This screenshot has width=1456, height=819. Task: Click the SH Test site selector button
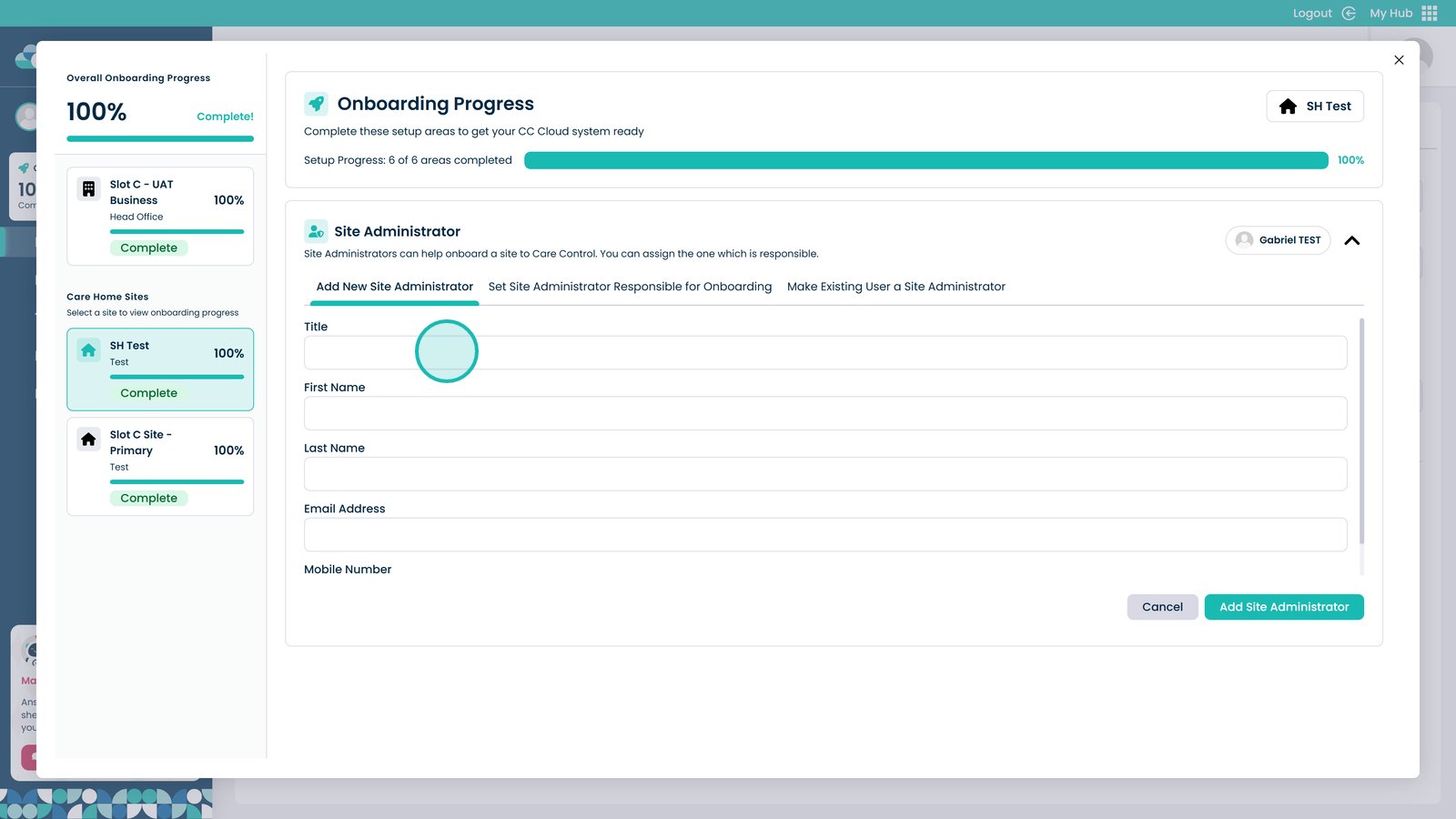click(x=1315, y=106)
